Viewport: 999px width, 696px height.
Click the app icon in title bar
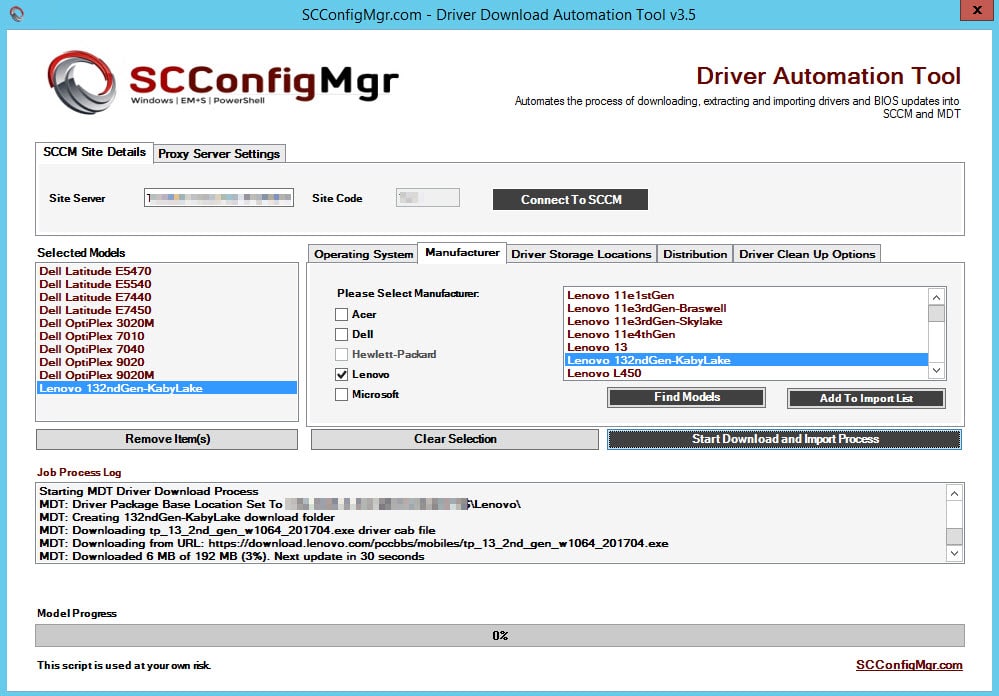(x=17, y=14)
